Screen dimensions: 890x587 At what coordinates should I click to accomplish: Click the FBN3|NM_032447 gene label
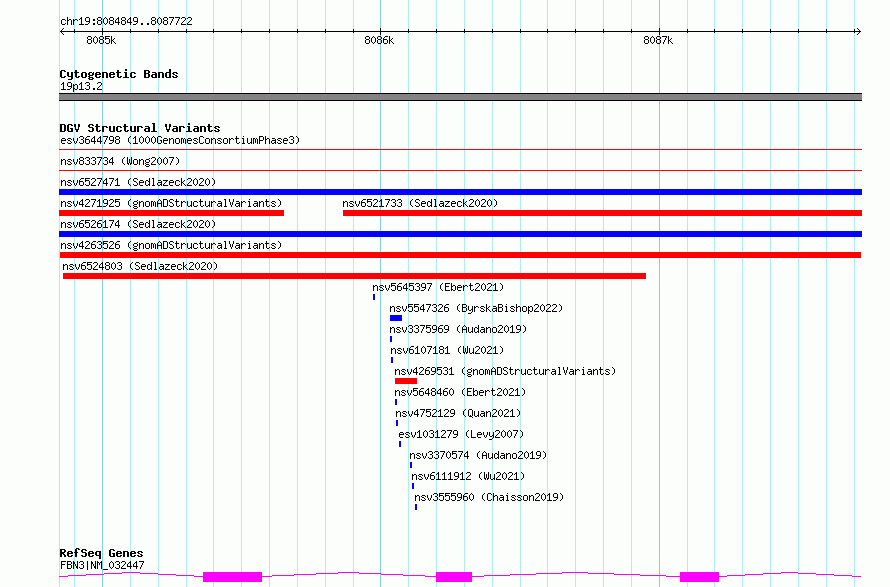(x=102, y=565)
